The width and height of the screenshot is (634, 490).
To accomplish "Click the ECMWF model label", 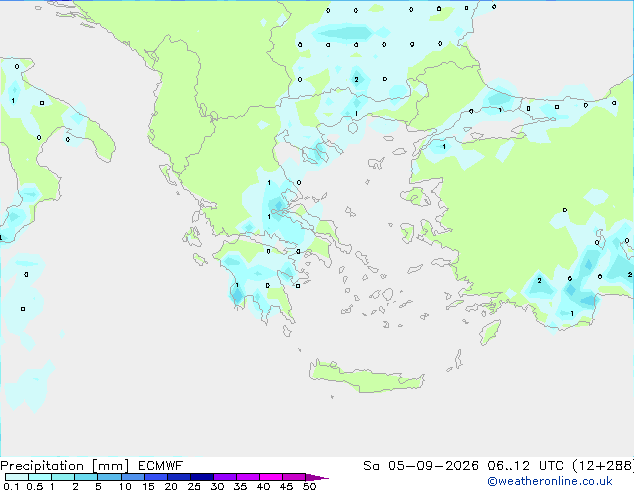I will click(161, 466).
